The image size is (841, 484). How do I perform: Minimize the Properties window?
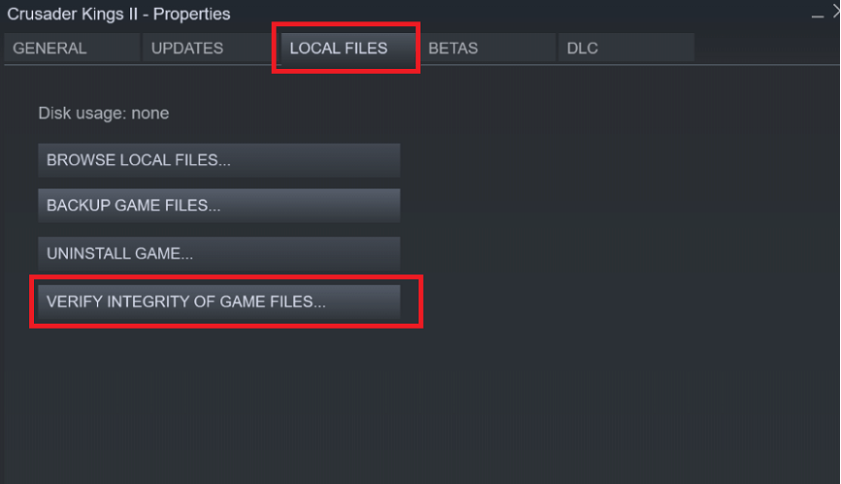817,16
